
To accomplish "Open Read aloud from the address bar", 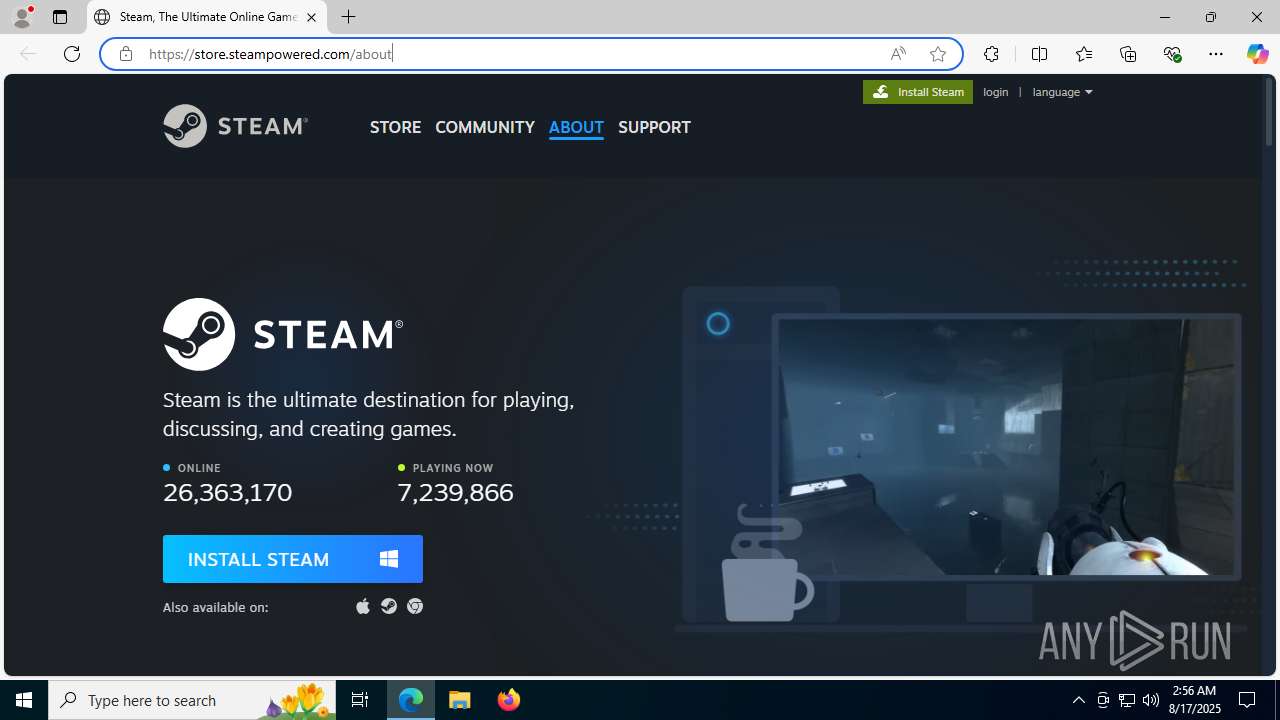I will (x=898, y=54).
